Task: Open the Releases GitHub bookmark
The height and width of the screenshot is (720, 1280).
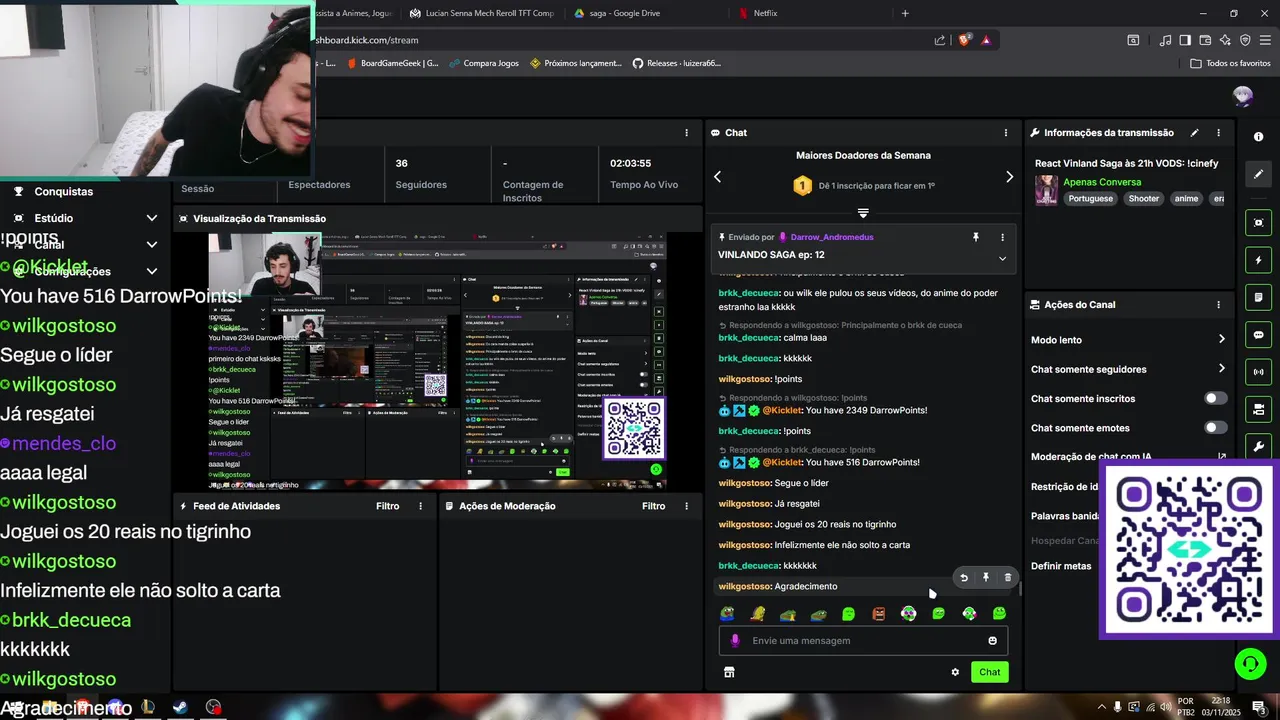Action: point(676,63)
